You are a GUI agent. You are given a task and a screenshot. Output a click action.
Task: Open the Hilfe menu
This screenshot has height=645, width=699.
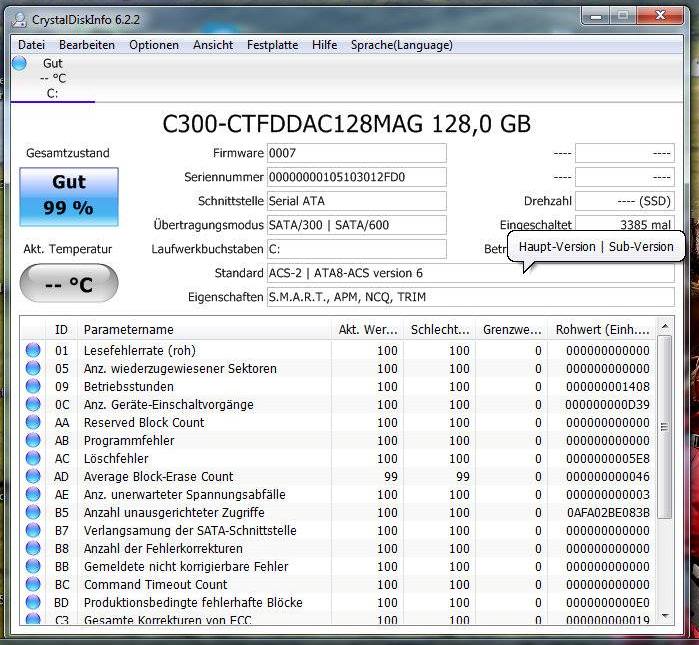(325, 45)
